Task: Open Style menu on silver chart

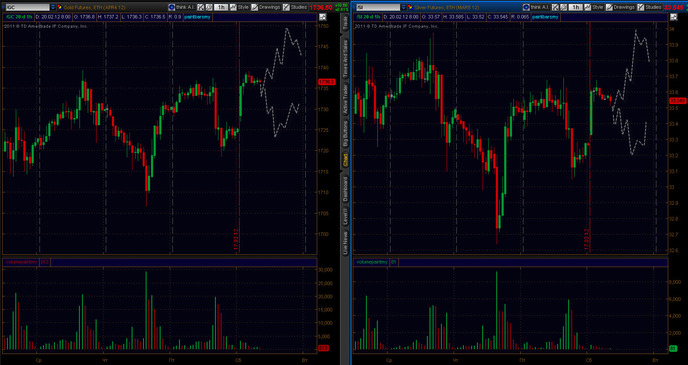Action: pos(596,7)
